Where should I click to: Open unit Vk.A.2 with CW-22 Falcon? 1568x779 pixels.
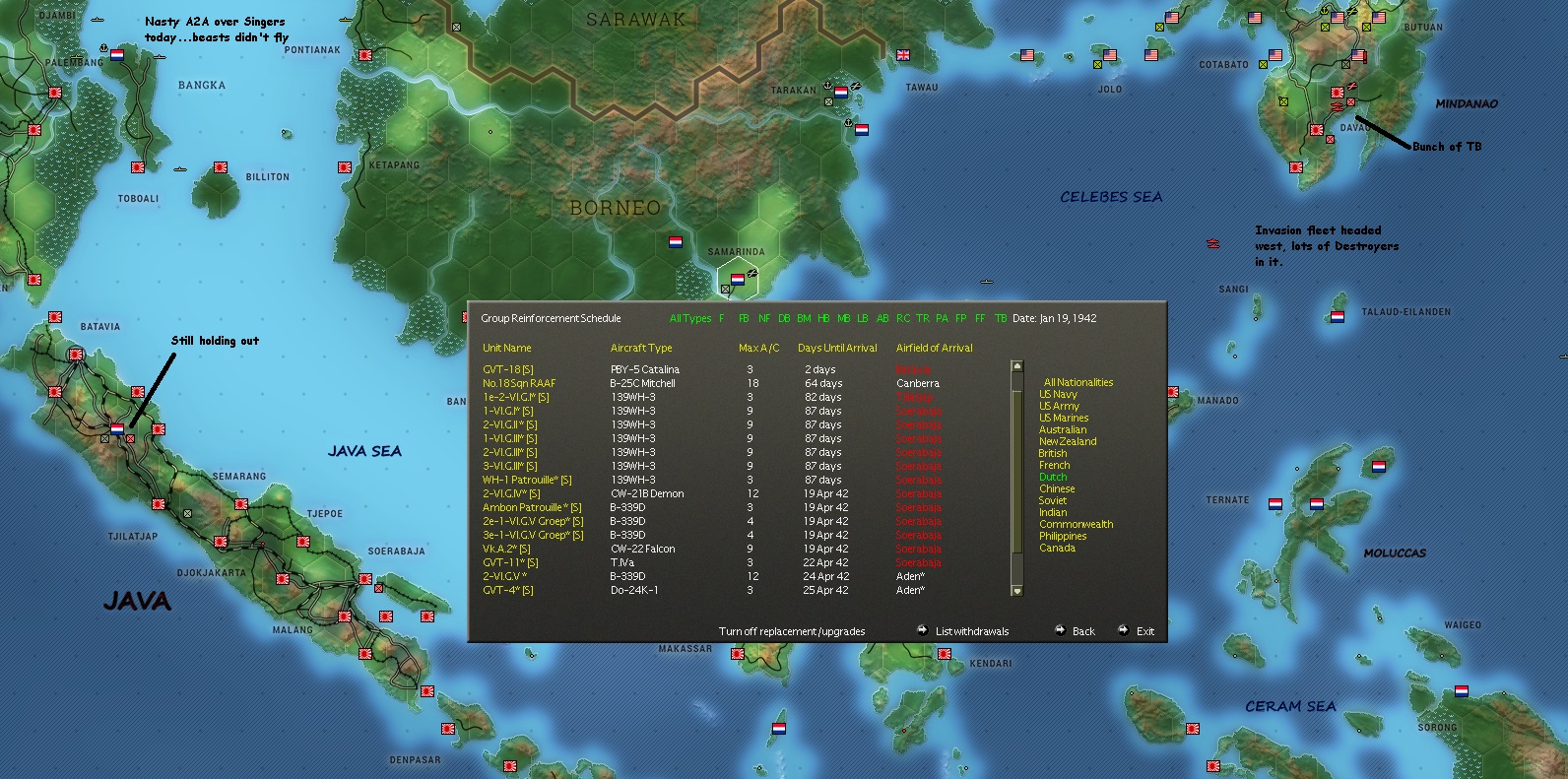[x=506, y=549]
